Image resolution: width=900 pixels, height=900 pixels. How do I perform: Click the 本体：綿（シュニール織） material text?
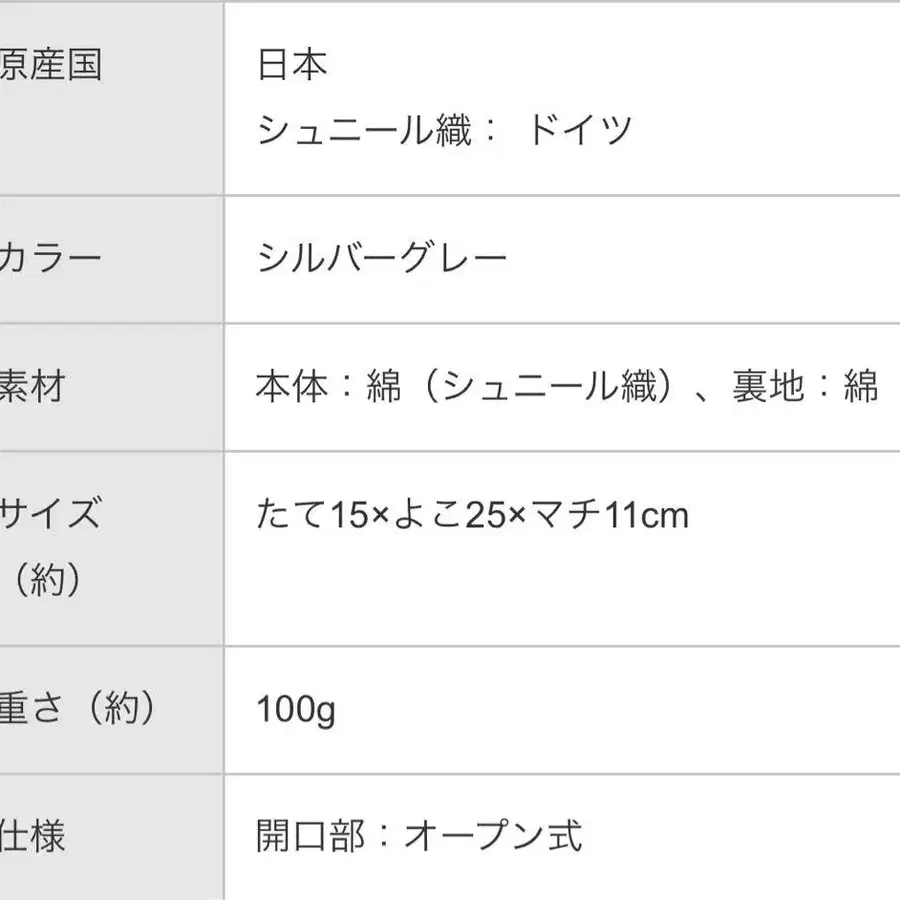coord(462,387)
